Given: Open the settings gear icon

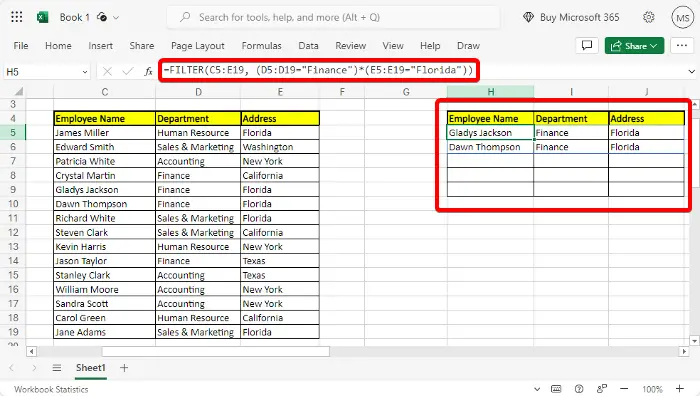Looking at the screenshot, I should (649, 17).
